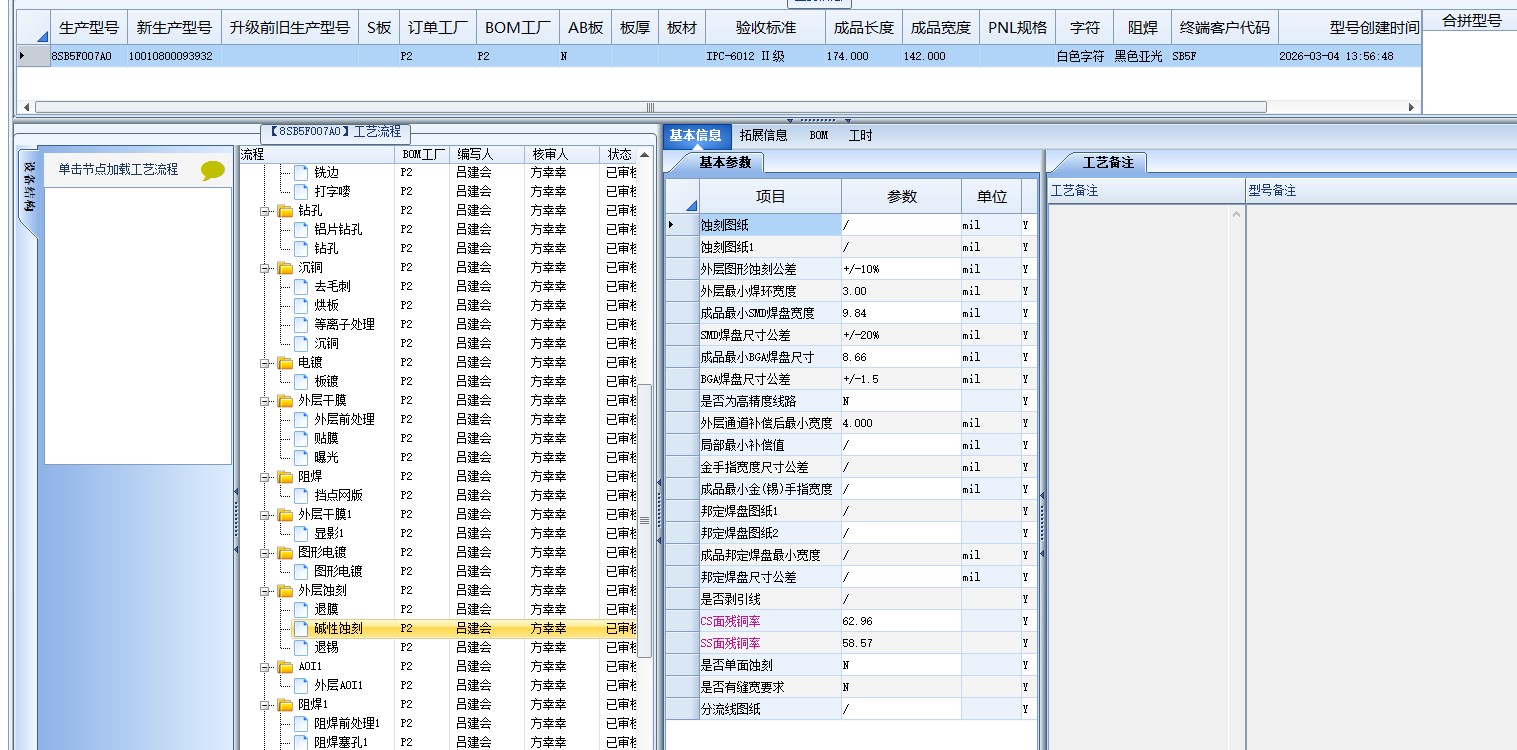Click the process tree's vertical scrollbar

coord(645,520)
